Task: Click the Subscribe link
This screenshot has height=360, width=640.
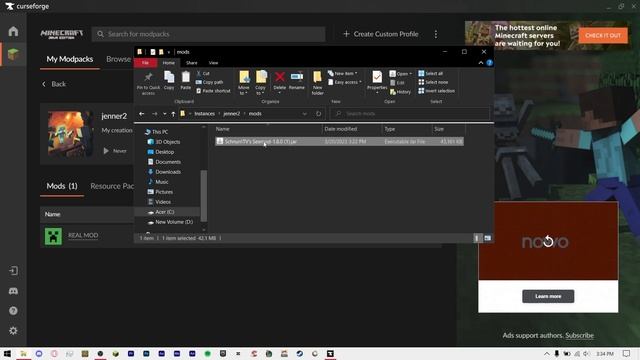Action: 580,336
